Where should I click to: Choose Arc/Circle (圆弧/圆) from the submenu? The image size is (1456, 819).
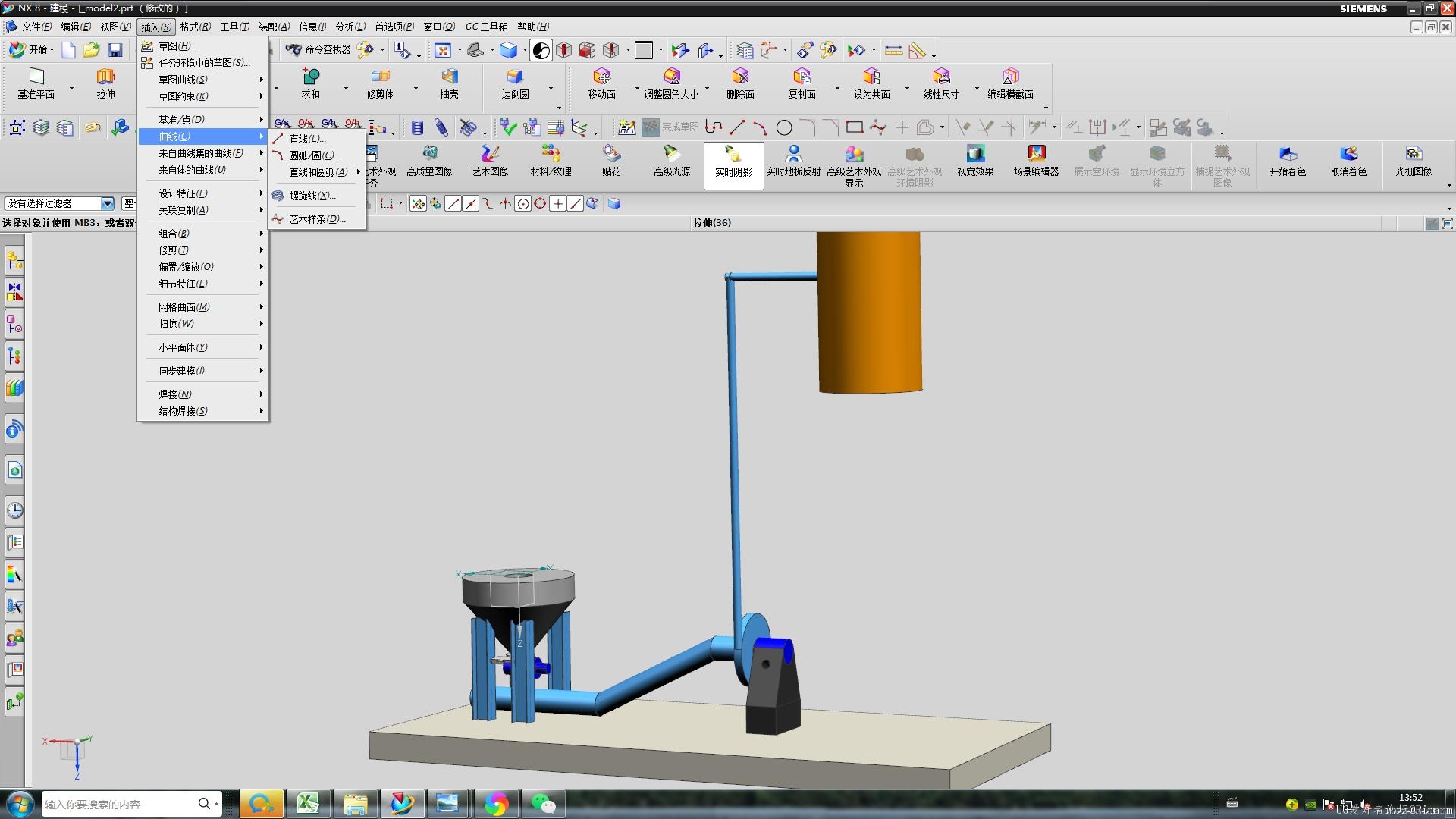coord(317,155)
